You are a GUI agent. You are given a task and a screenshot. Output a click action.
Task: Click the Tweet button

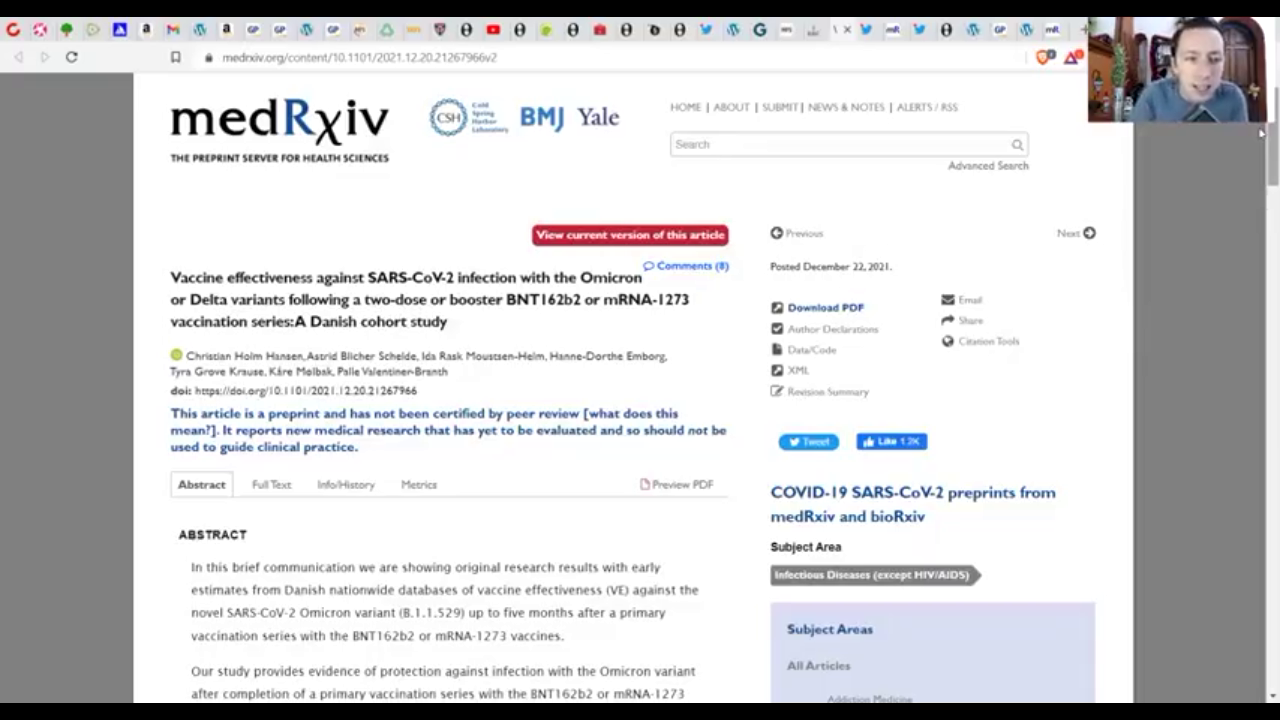tap(808, 442)
